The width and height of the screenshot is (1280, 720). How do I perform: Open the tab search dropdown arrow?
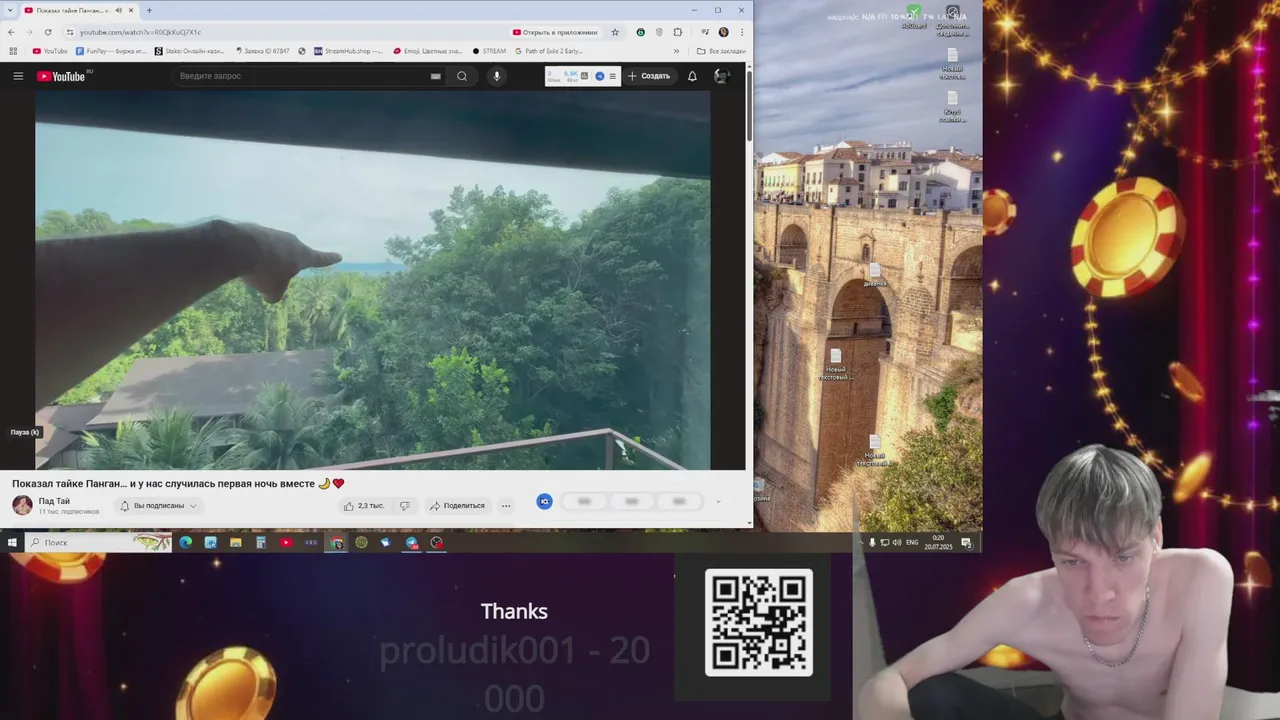click(x=10, y=10)
